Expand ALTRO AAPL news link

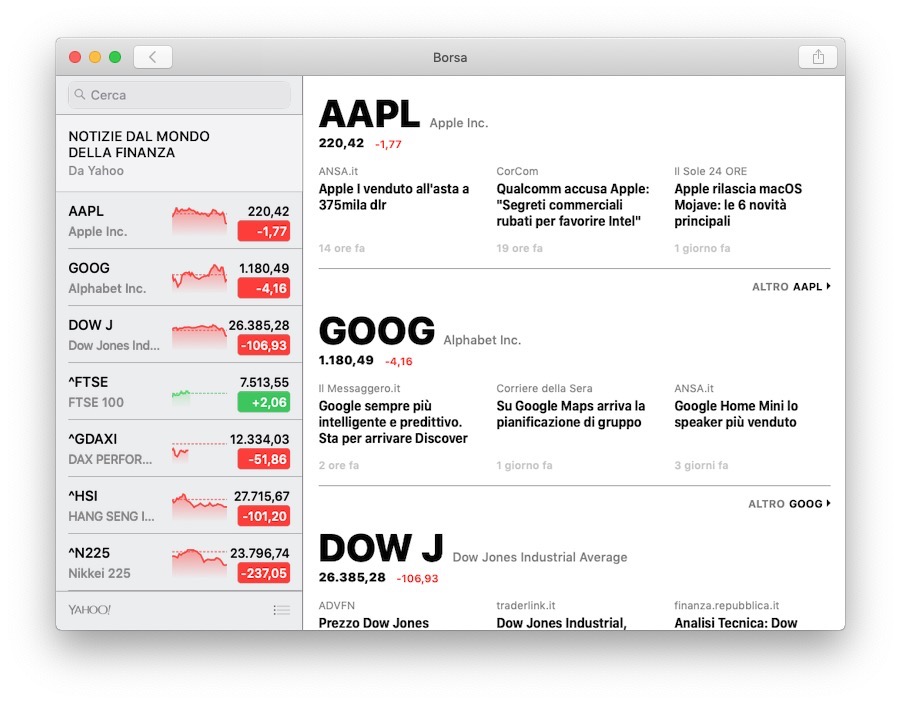tap(791, 286)
